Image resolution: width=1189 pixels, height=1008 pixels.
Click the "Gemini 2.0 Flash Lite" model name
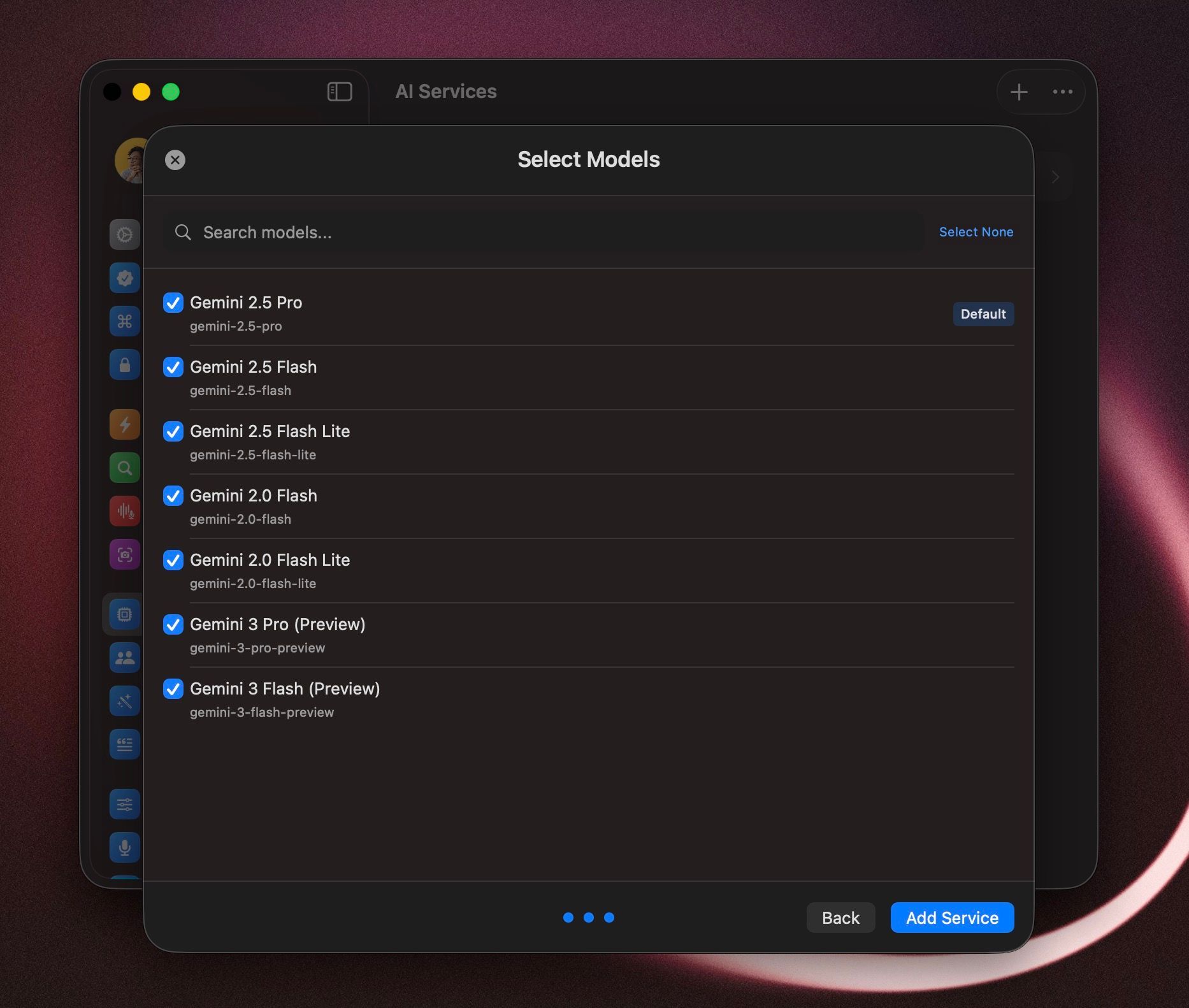(270, 560)
